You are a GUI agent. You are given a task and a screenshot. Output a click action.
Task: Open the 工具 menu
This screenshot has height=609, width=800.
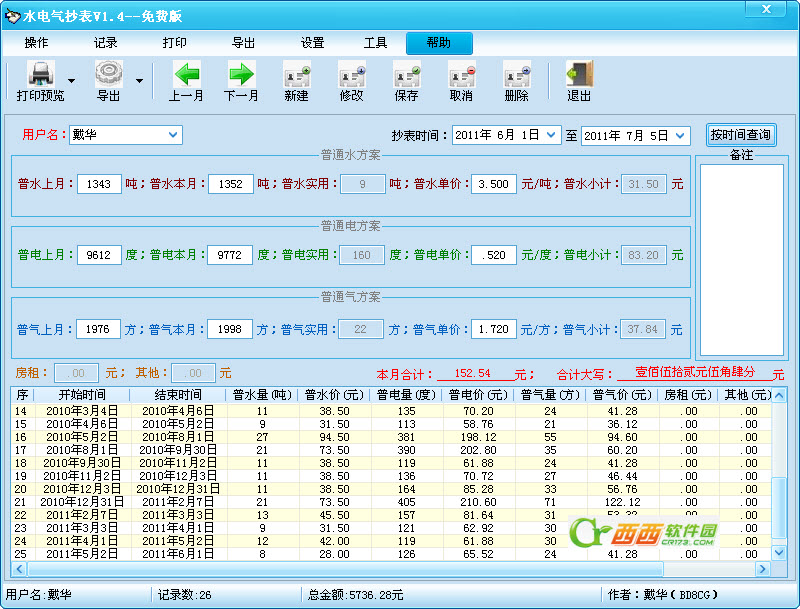[x=375, y=43]
